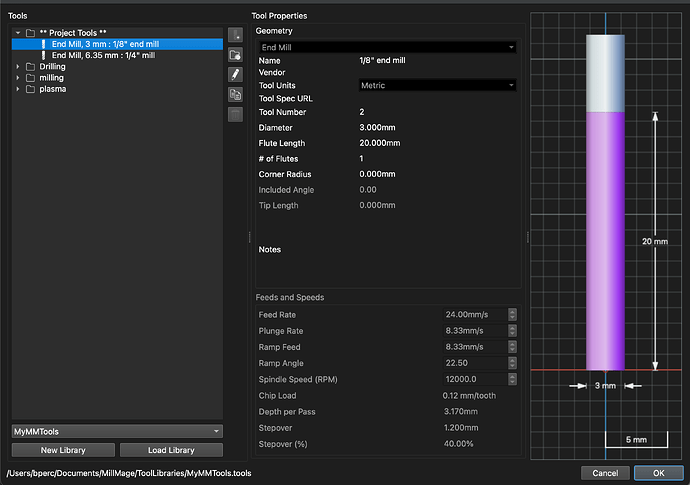Click the Spindle Speed 12000.0 field
Image resolution: width=690 pixels, height=485 pixels.
click(x=475, y=379)
